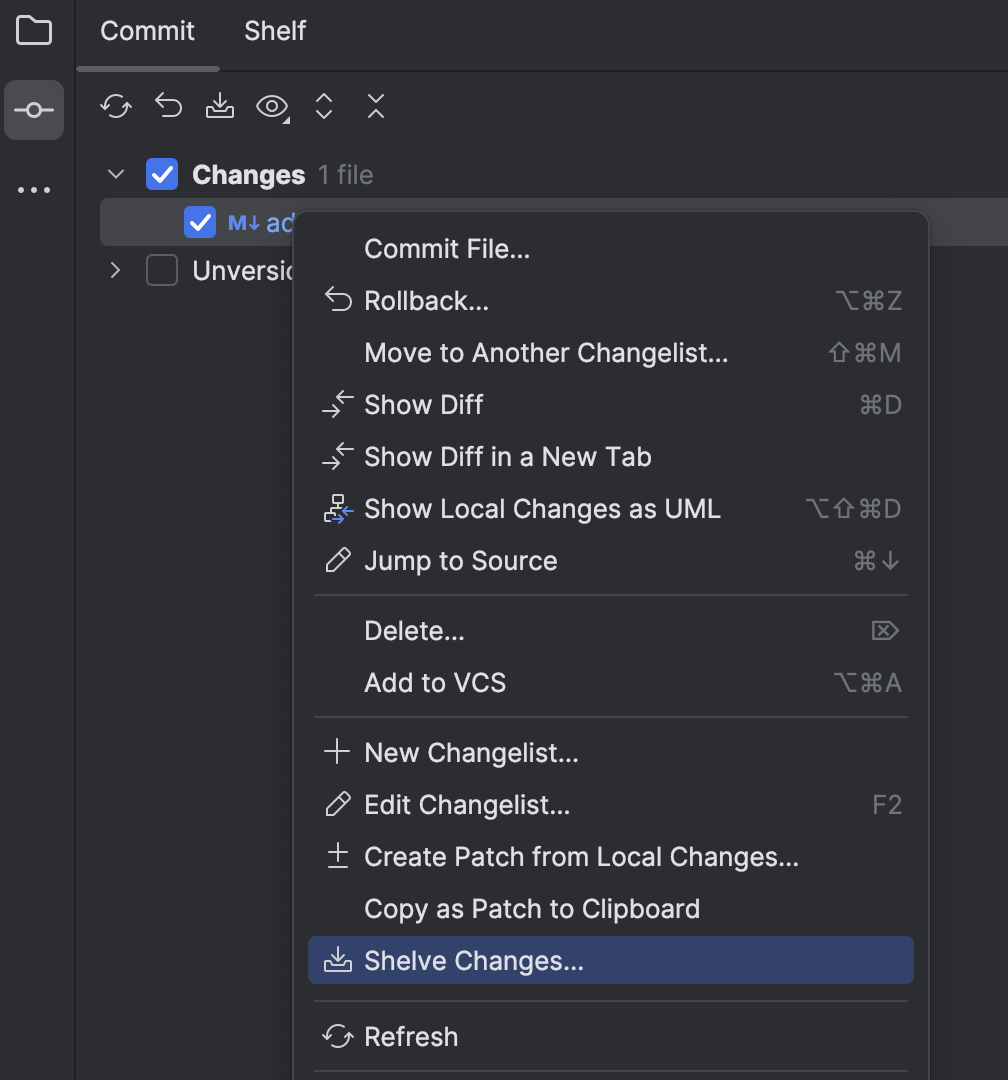Image resolution: width=1008 pixels, height=1080 pixels.
Task: Click the Collapse All icon
Action: pyautogui.click(x=375, y=106)
